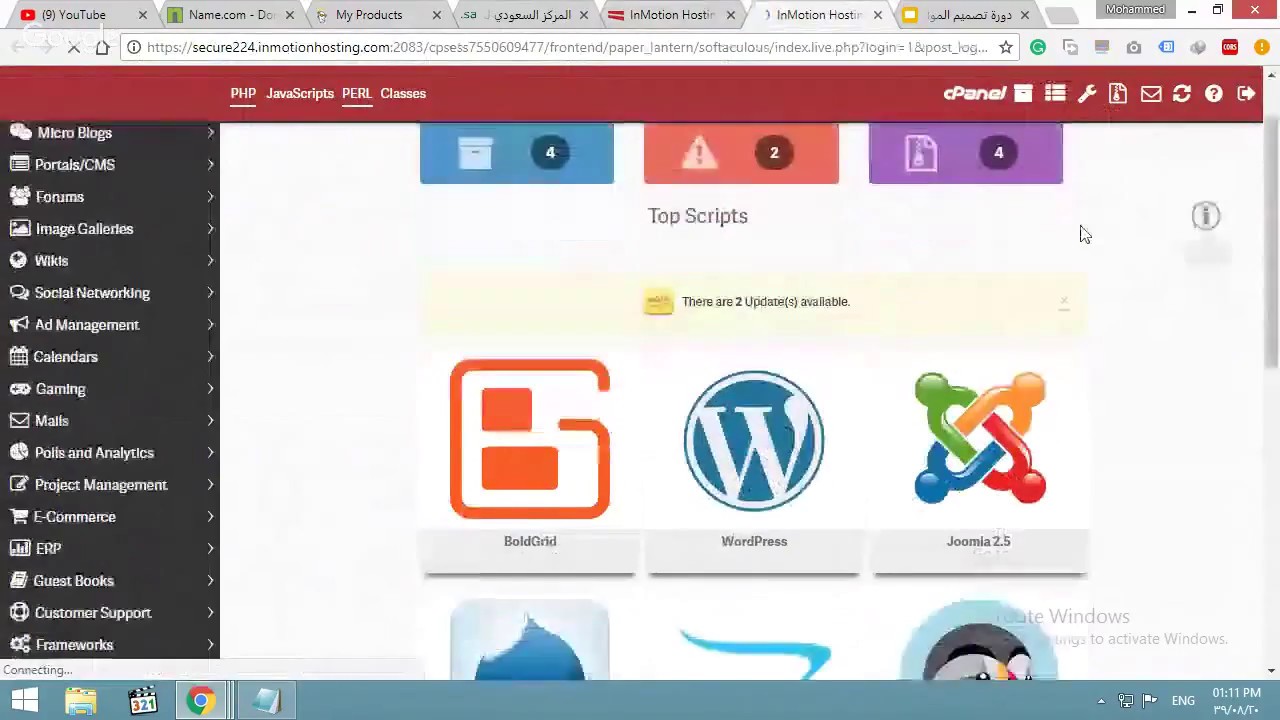Viewport: 1280px width, 720px height.
Task: Switch to the Classes tab
Action: (x=403, y=93)
